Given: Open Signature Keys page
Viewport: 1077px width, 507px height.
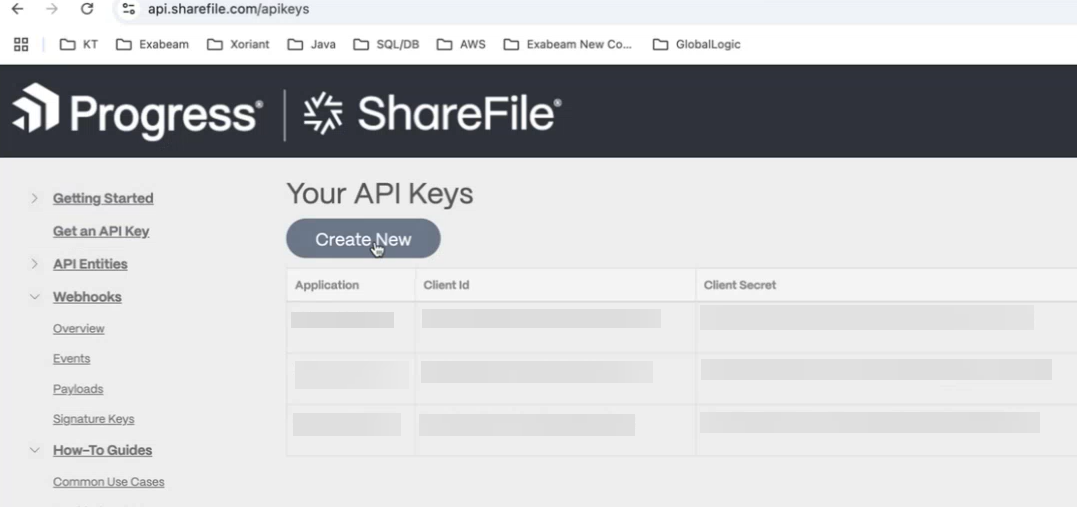Looking at the screenshot, I should click(x=93, y=419).
